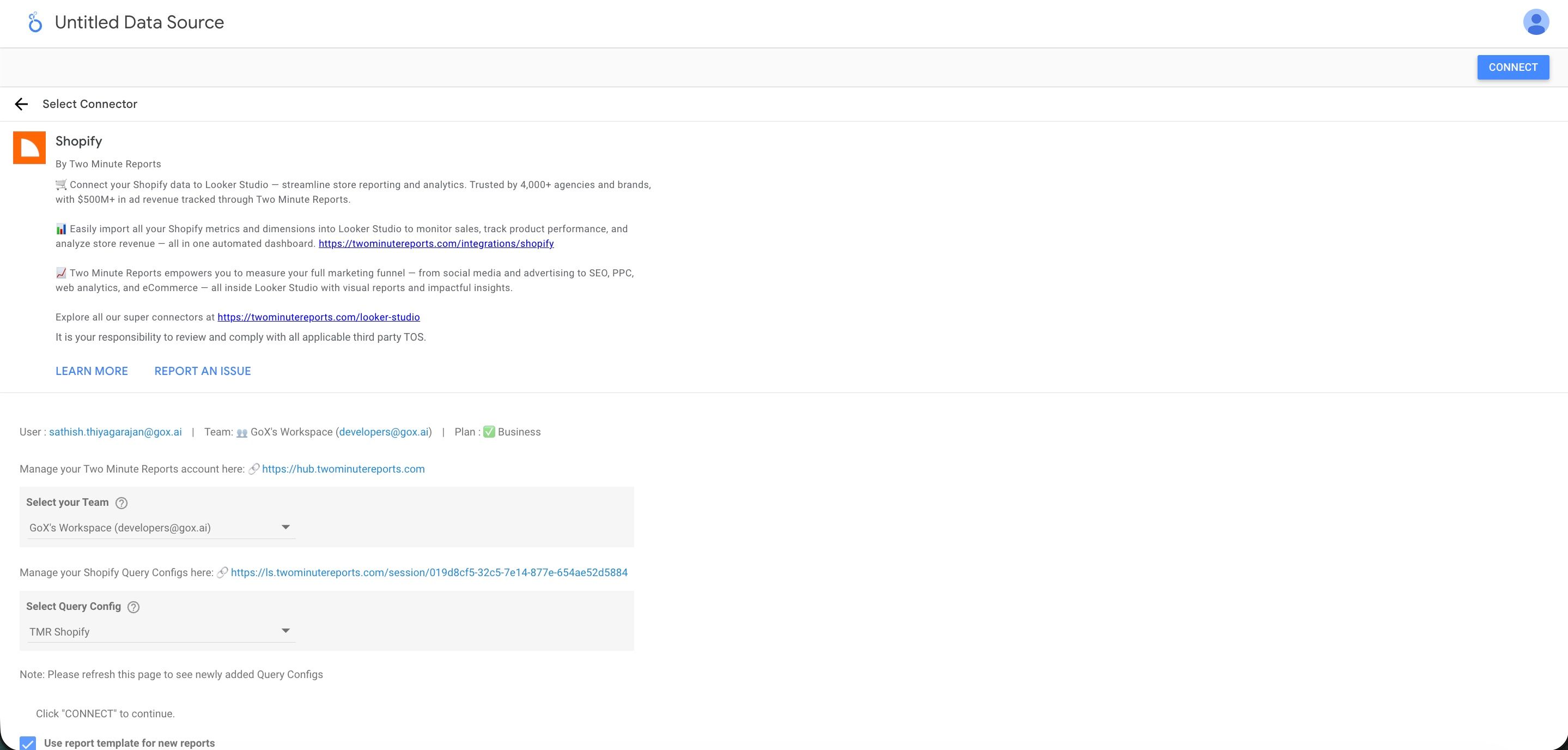Click REPORT AN ISSUE
Image resolution: width=1568 pixels, height=750 pixels.
pos(202,371)
